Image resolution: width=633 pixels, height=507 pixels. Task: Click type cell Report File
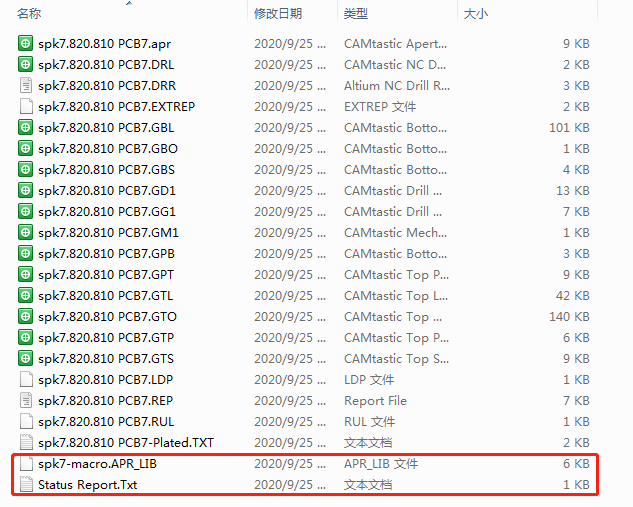(x=375, y=400)
